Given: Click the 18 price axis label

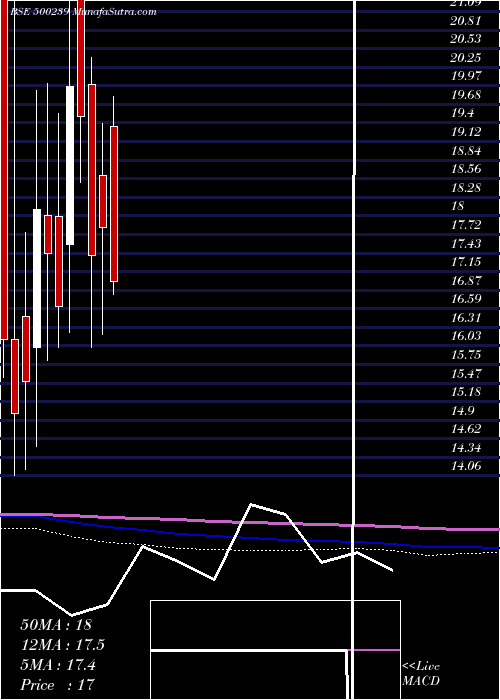Looking at the screenshot, I should pyautogui.click(x=458, y=206).
